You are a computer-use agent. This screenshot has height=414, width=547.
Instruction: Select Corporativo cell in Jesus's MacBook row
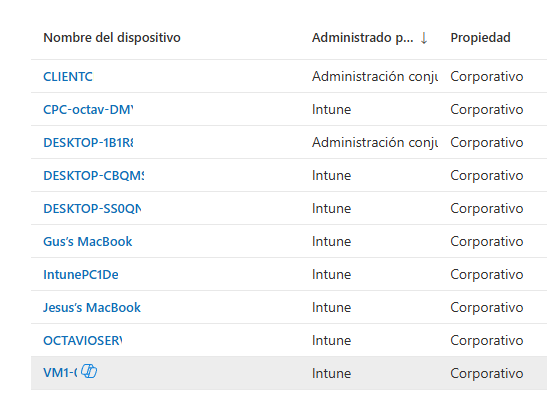487,307
